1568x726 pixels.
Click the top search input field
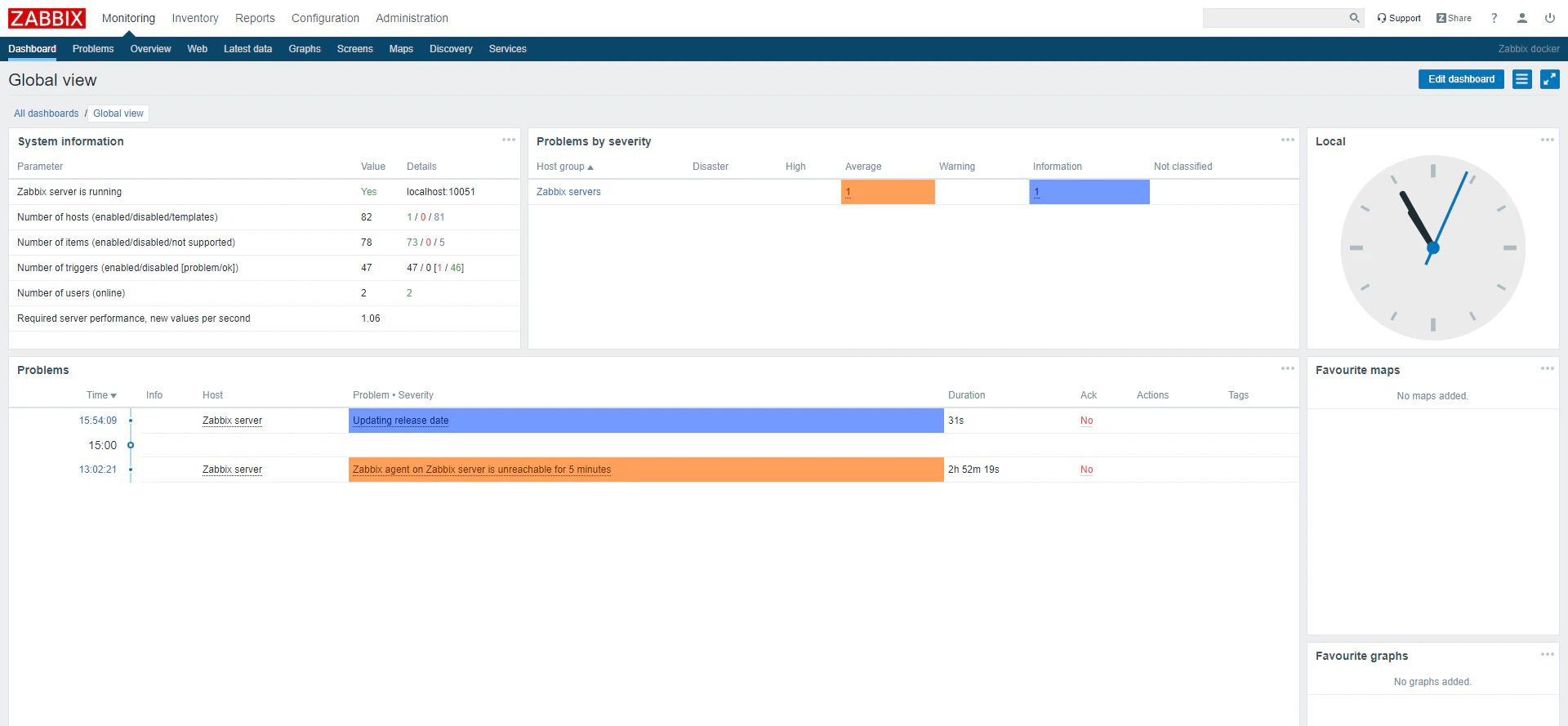click(x=1275, y=18)
